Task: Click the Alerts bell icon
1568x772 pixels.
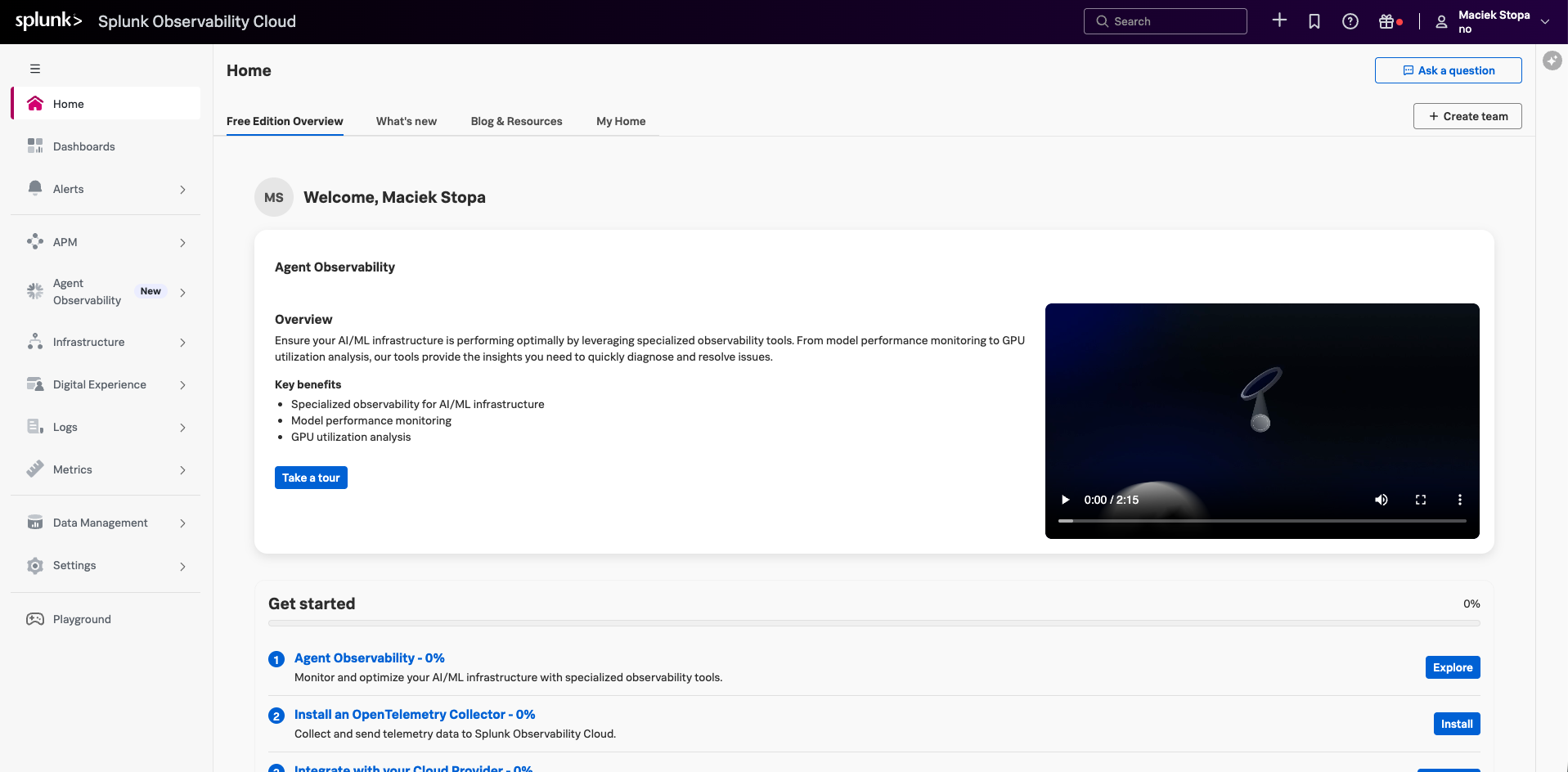Action: click(35, 188)
